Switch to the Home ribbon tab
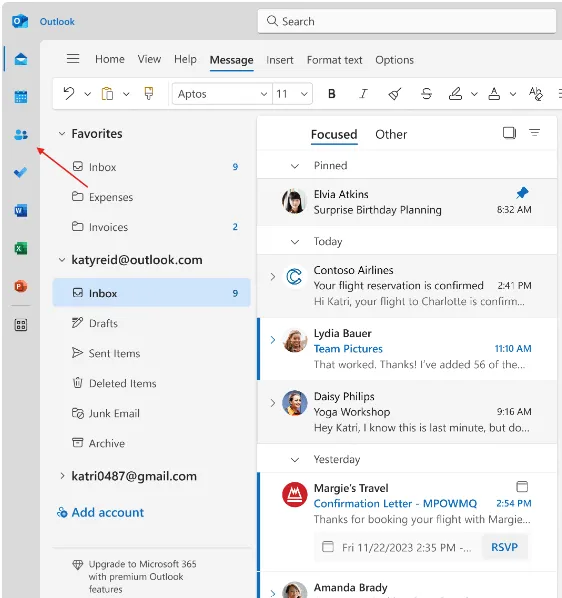This screenshot has width=562, height=598. [x=110, y=59]
